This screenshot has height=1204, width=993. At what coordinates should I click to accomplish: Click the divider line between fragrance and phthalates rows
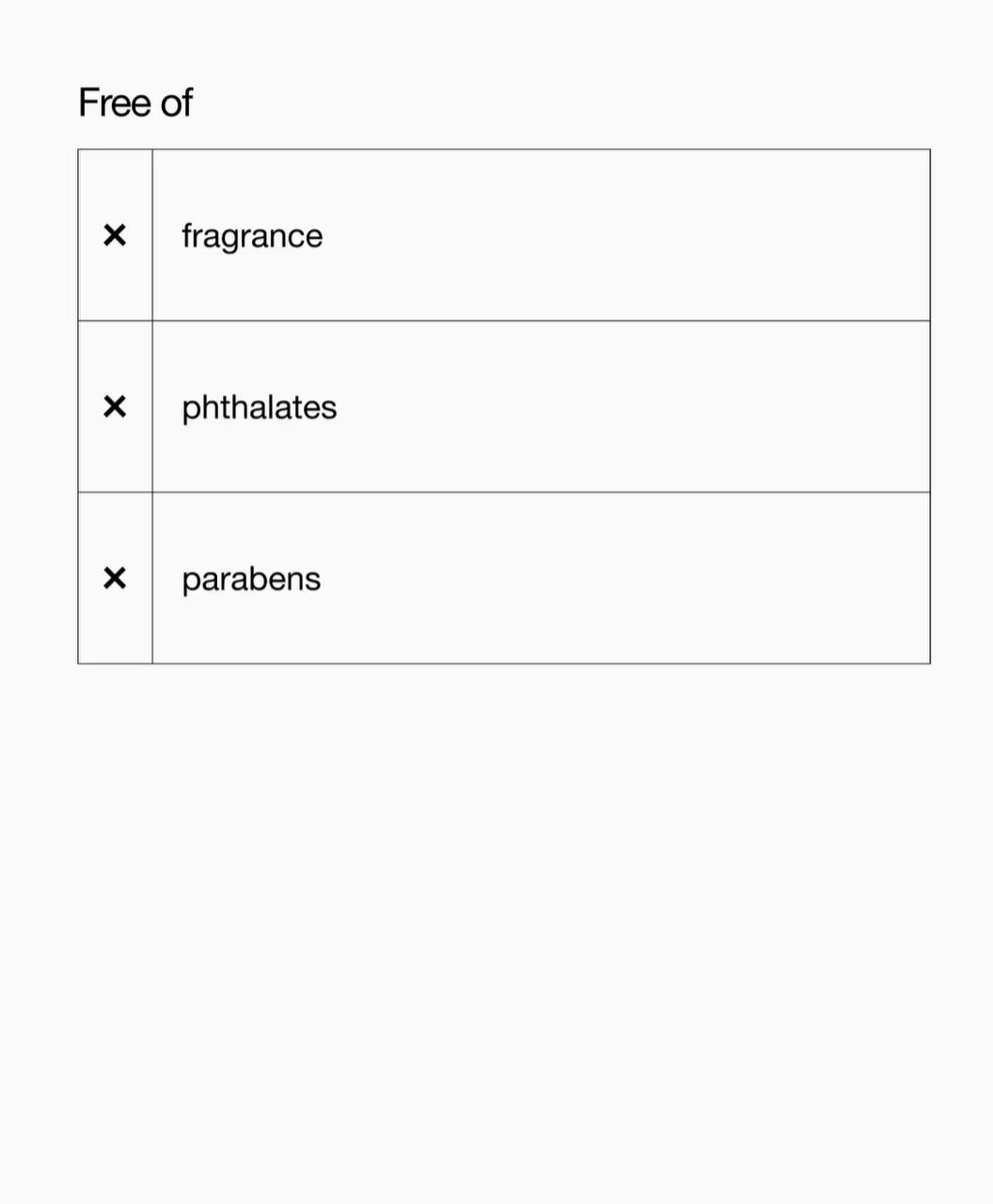pos(541,321)
